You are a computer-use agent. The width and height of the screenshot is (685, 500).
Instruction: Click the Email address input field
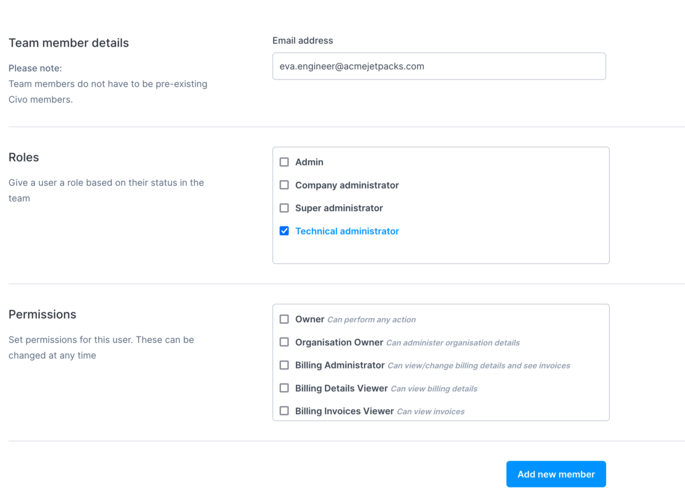coord(438,66)
